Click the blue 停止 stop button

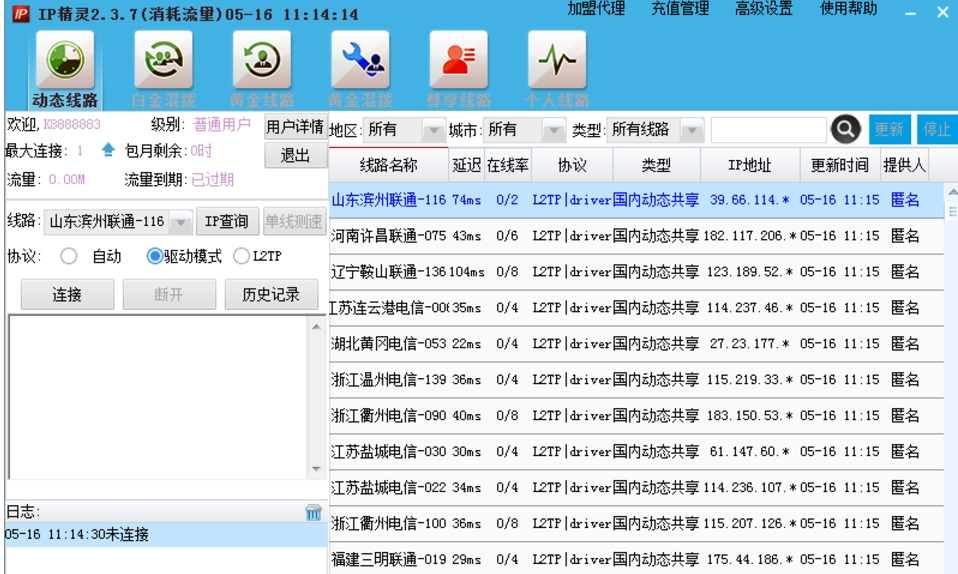[937, 129]
